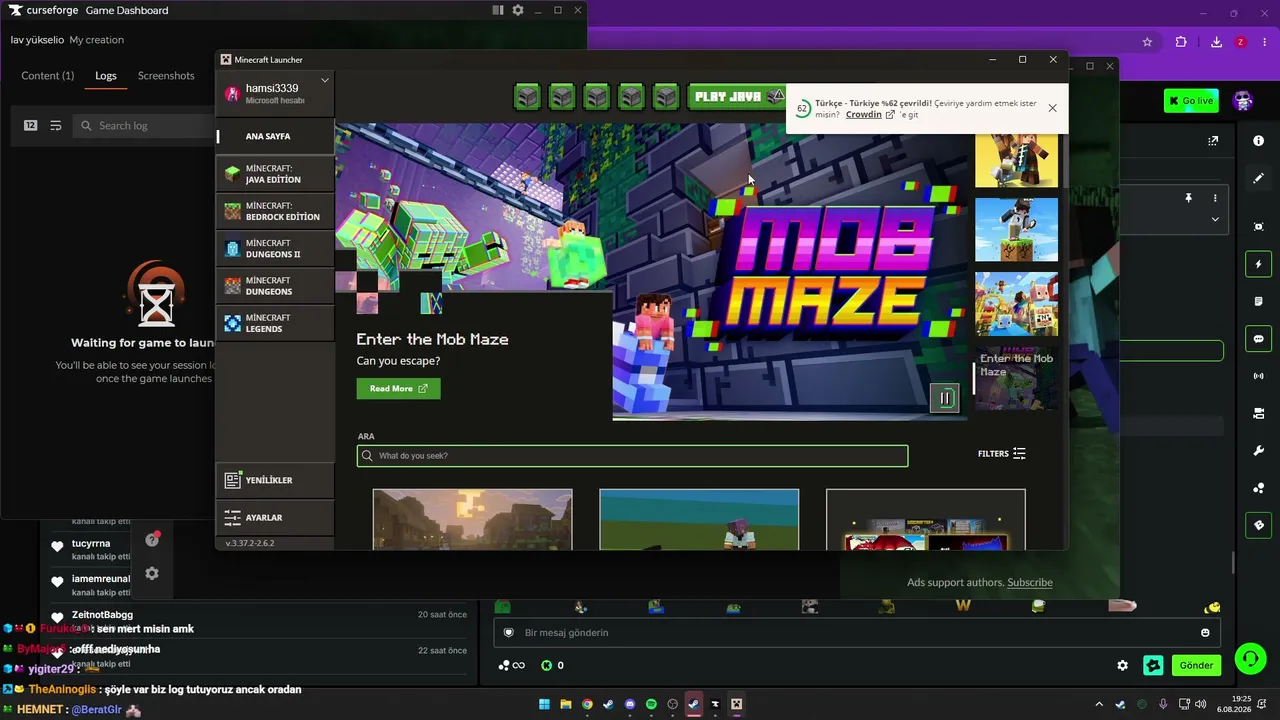
Task: Select Minecraft: Bedrock Edition in the launcher sidebar
Action: (x=275, y=211)
